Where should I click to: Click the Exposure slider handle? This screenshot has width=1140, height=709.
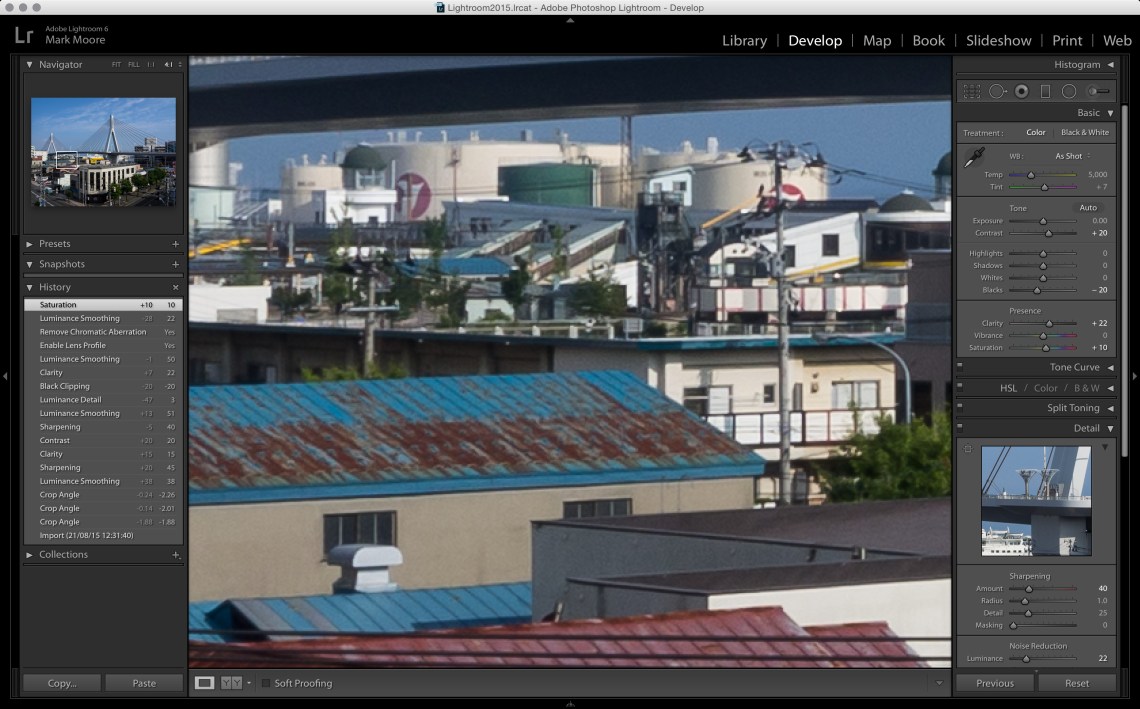pos(1043,221)
